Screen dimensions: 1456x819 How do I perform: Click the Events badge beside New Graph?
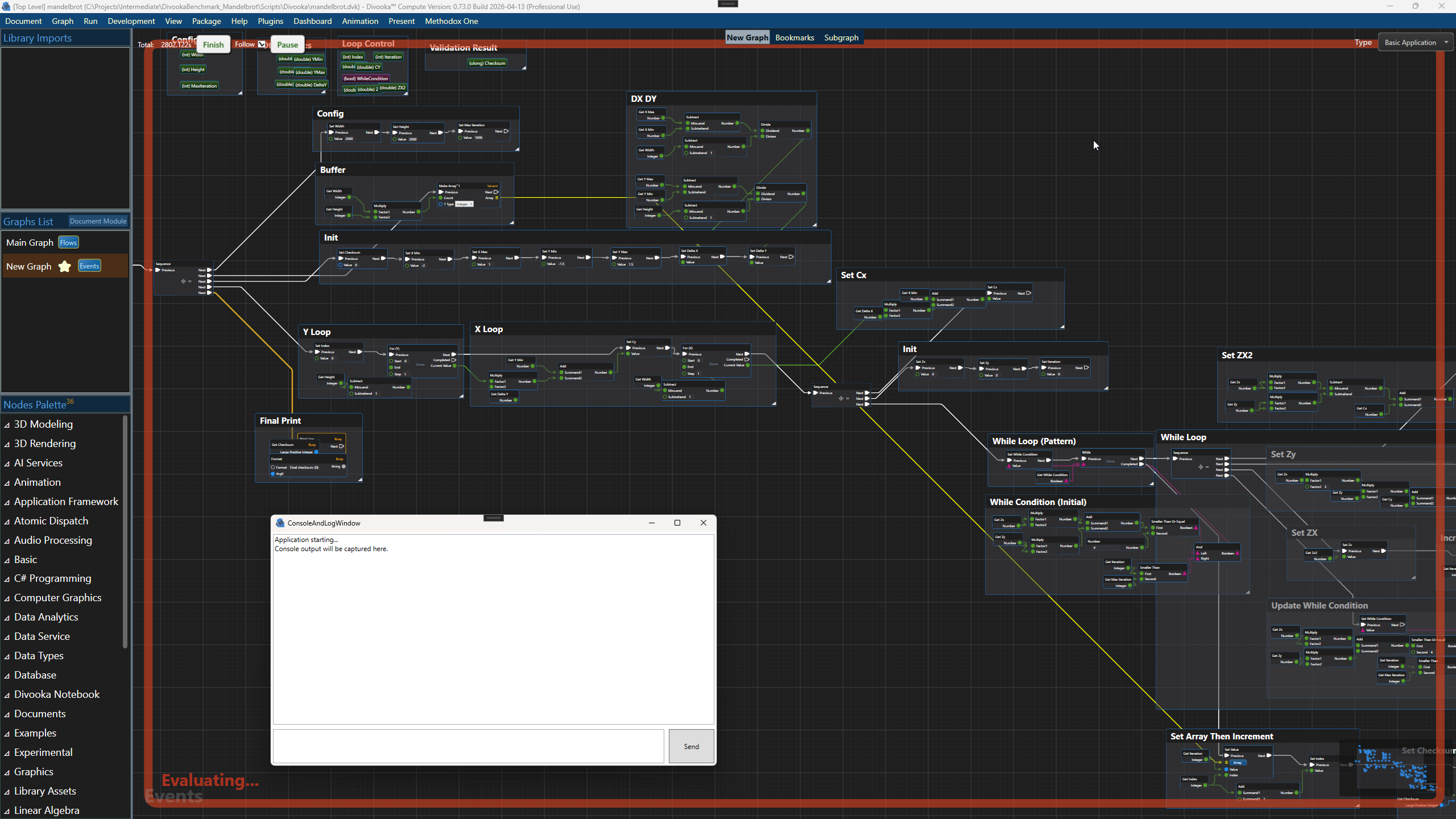89,266
